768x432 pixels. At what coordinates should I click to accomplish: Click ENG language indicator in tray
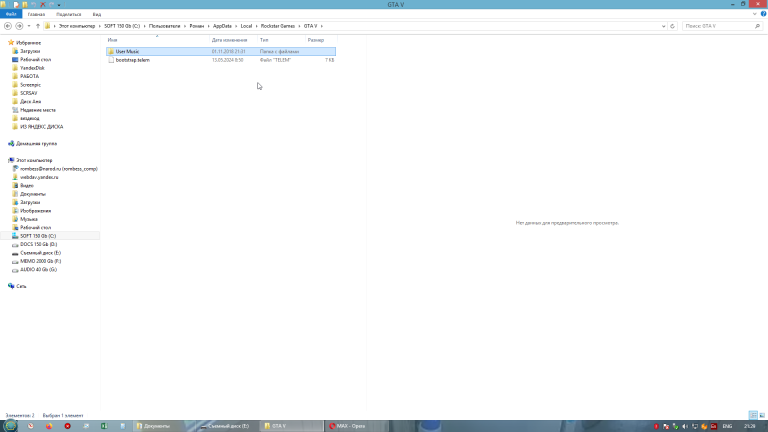click(x=727, y=426)
